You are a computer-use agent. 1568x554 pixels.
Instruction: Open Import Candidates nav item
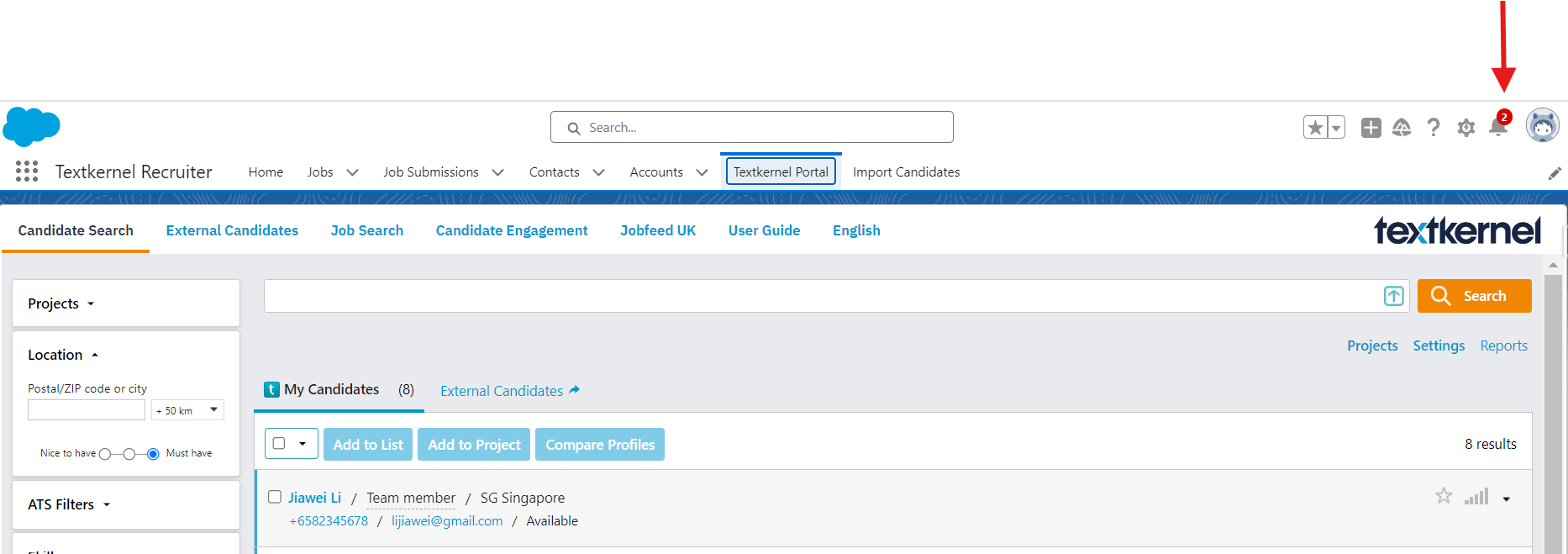(906, 171)
